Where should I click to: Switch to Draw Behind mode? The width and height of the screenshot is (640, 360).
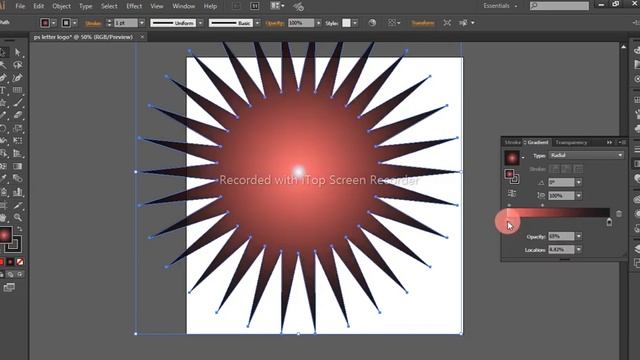pyautogui.click(x=10, y=274)
